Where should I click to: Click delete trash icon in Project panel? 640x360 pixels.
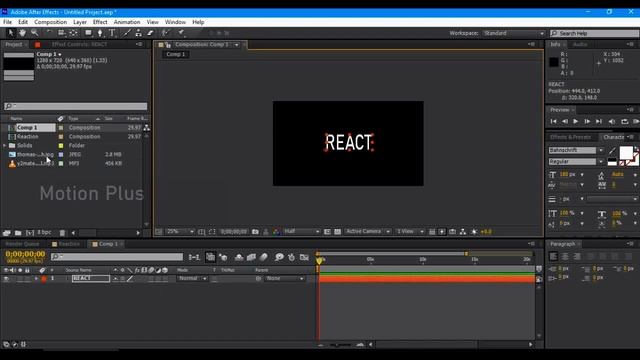[x=62, y=233]
